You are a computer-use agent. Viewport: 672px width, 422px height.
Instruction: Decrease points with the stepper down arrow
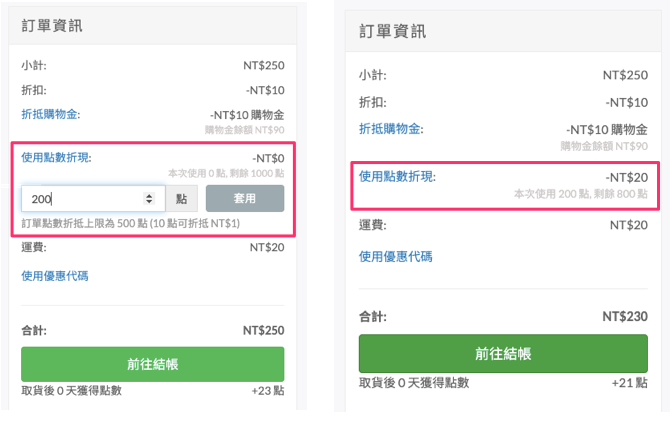pos(150,203)
